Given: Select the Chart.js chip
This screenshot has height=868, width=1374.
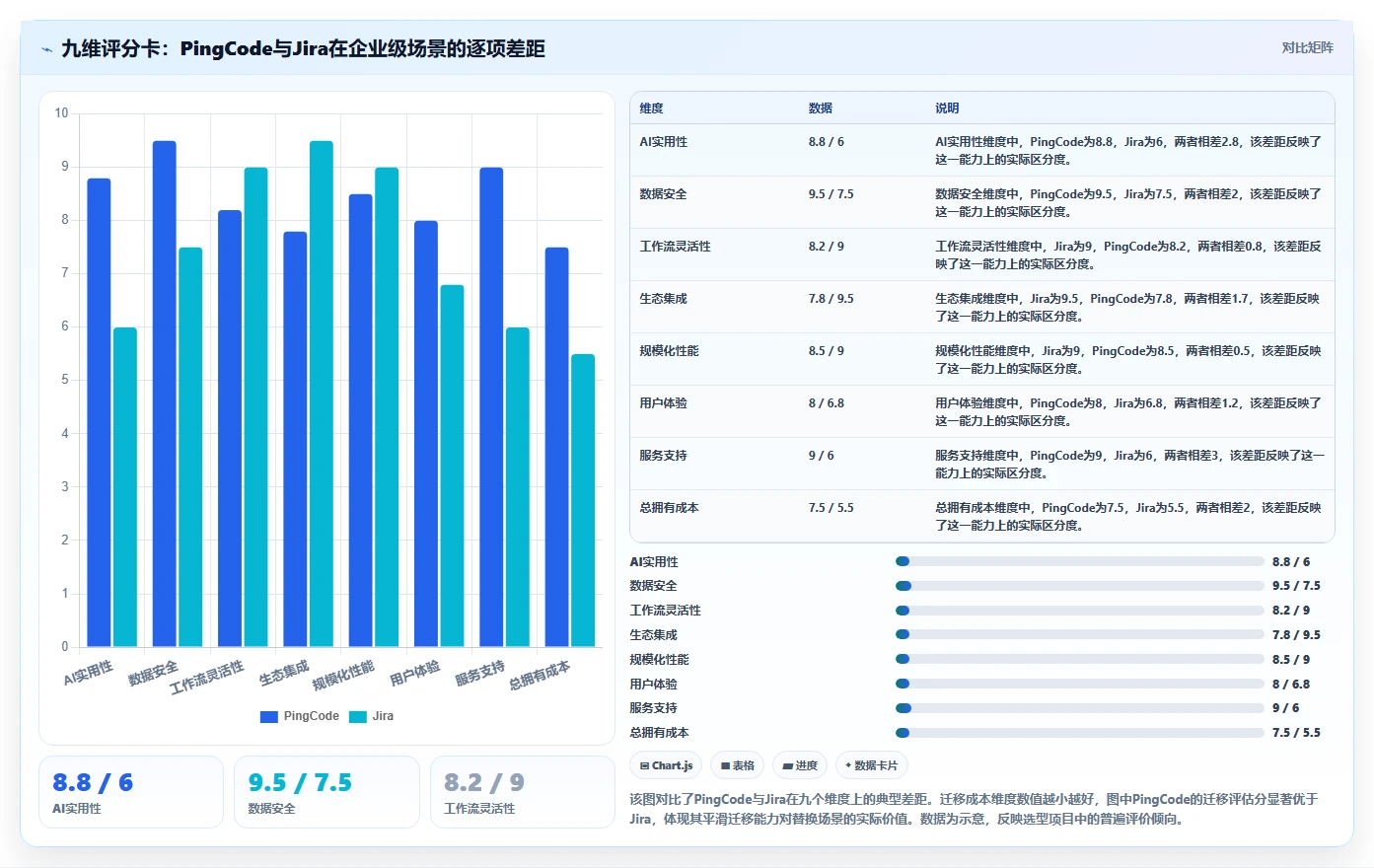Looking at the screenshot, I should coord(666,765).
